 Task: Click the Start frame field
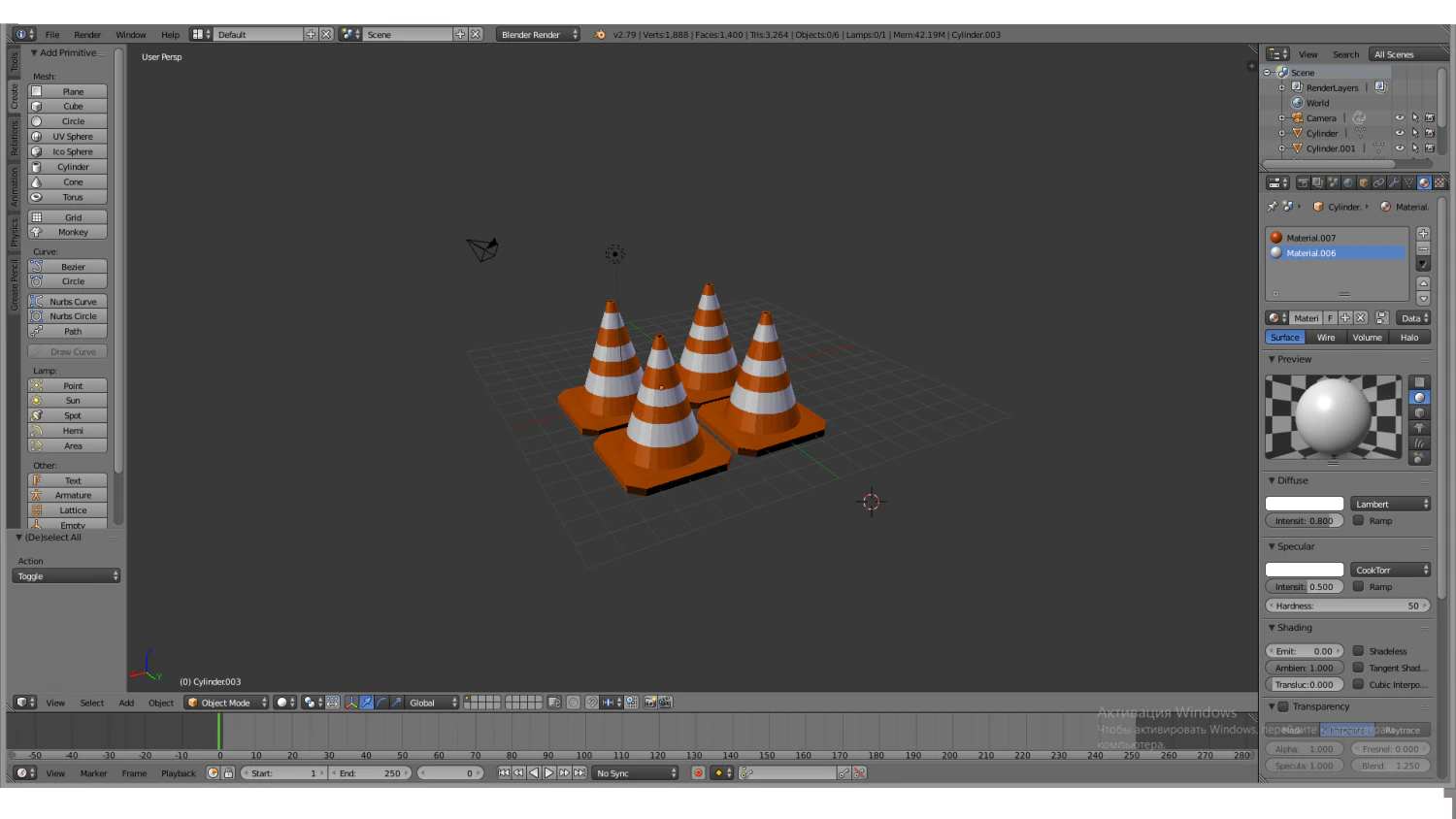point(283,773)
